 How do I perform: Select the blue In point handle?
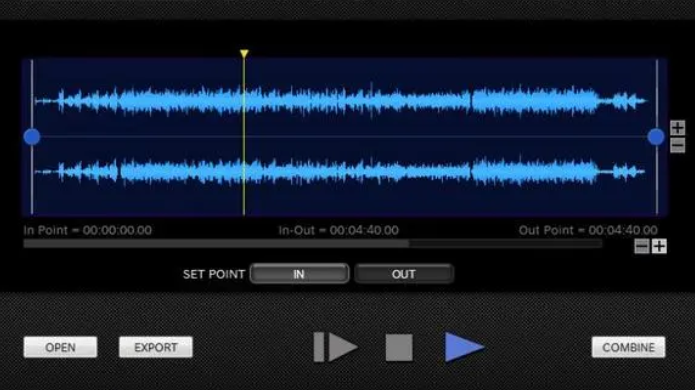[32, 136]
